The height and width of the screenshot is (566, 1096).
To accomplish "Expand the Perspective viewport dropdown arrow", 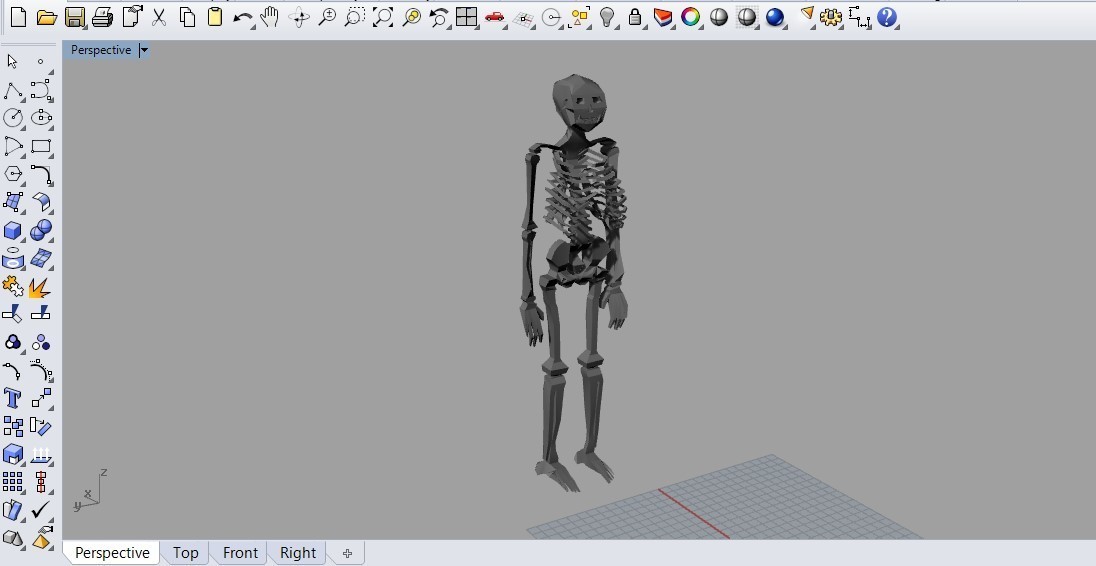I will point(144,50).
